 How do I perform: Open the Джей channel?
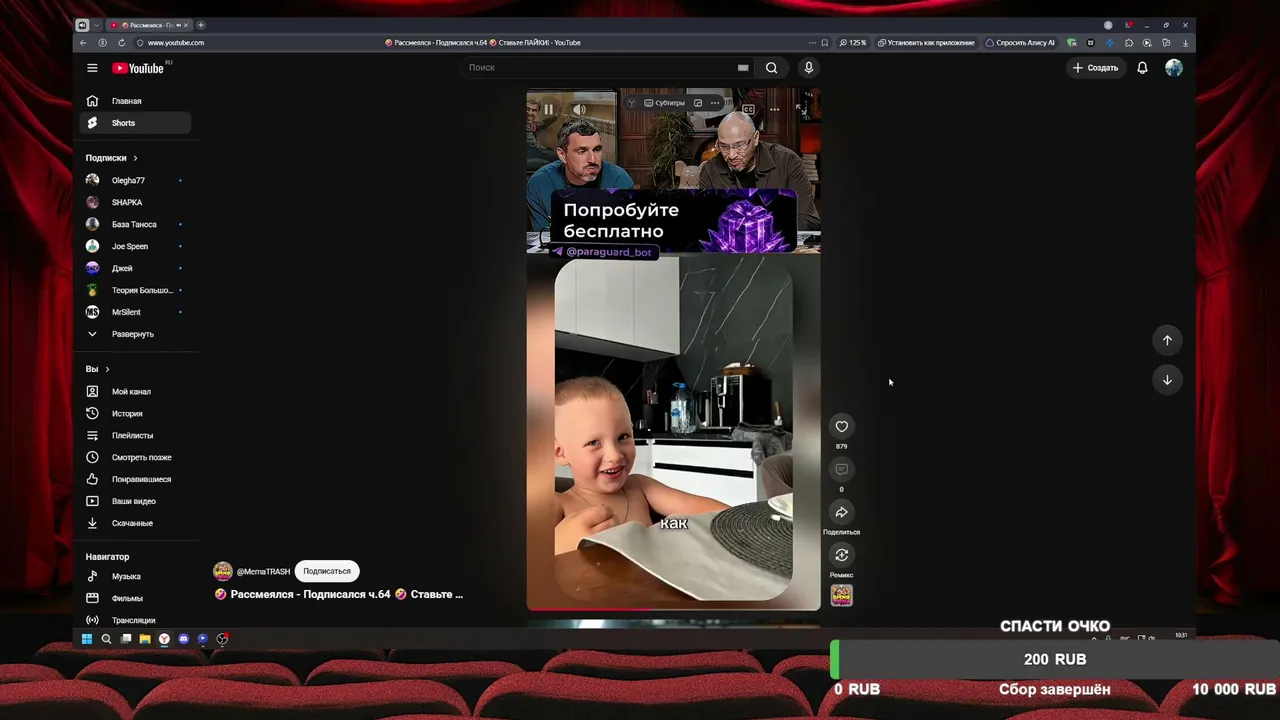136,269
